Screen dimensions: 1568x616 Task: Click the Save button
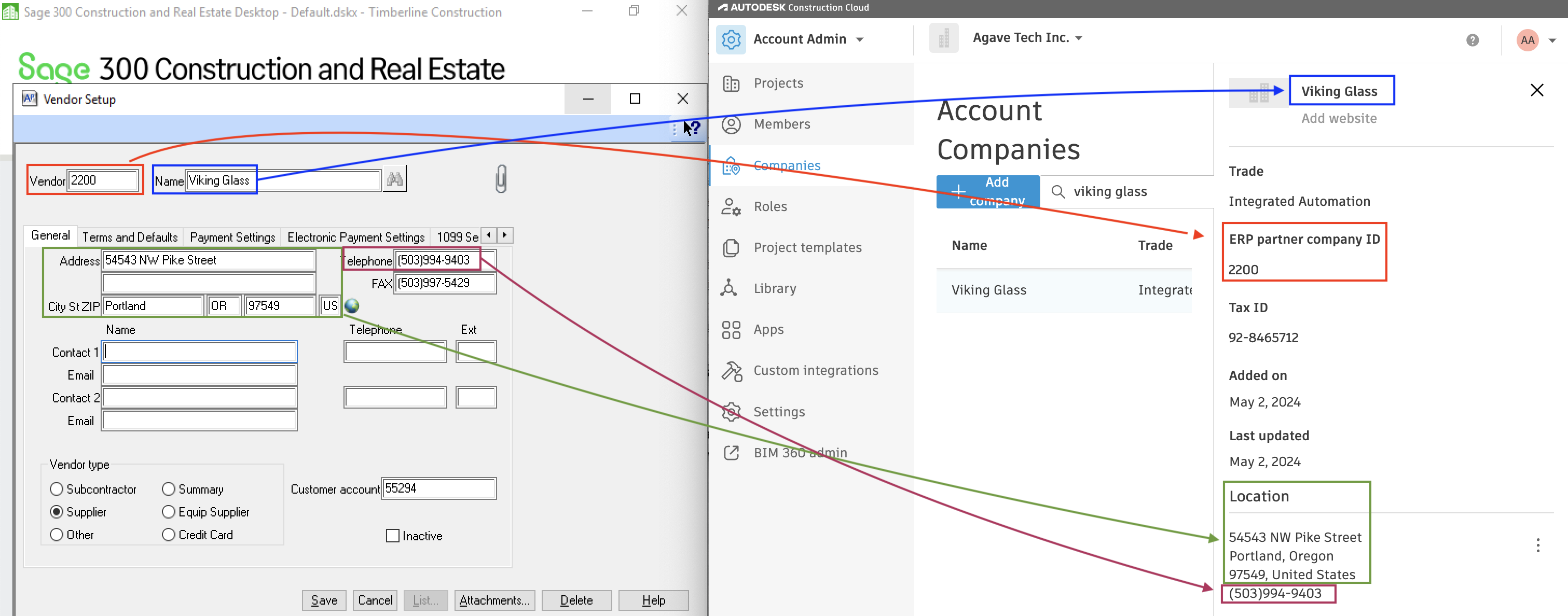[324, 600]
